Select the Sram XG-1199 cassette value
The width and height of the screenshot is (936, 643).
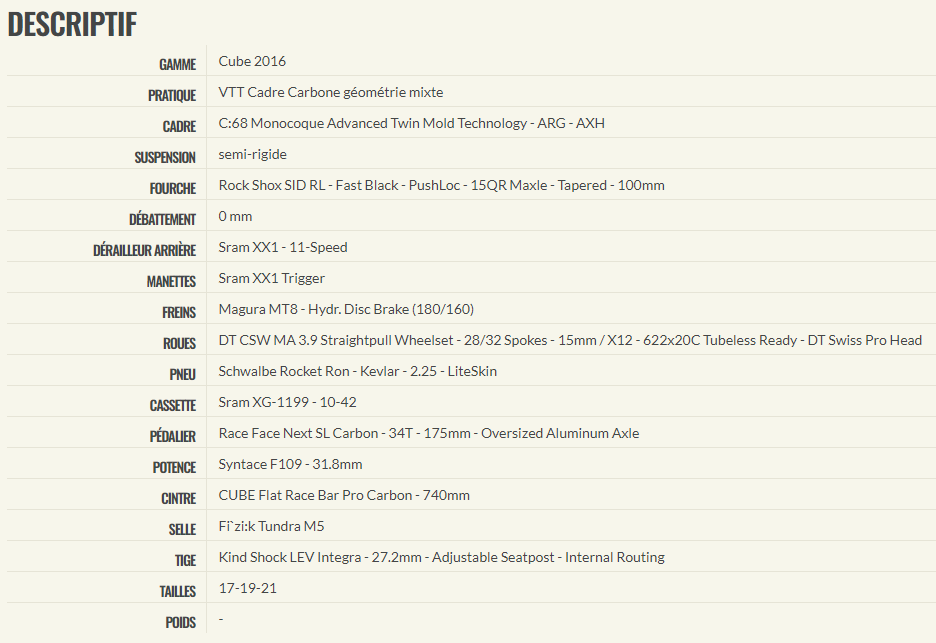287,402
